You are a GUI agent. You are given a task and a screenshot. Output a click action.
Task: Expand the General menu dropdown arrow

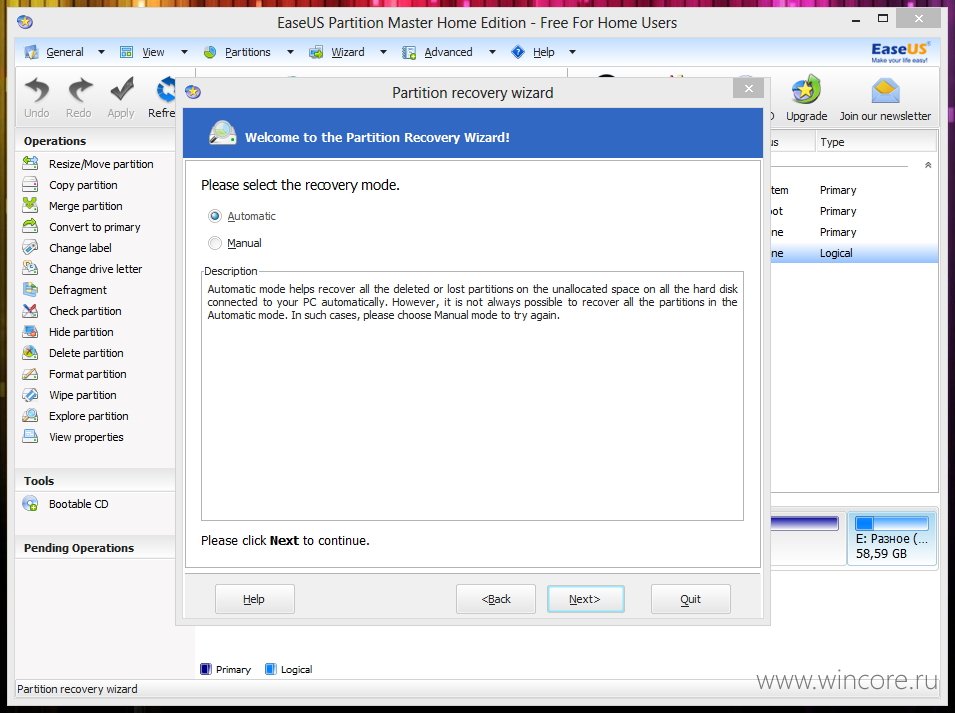tap(101, 52)
